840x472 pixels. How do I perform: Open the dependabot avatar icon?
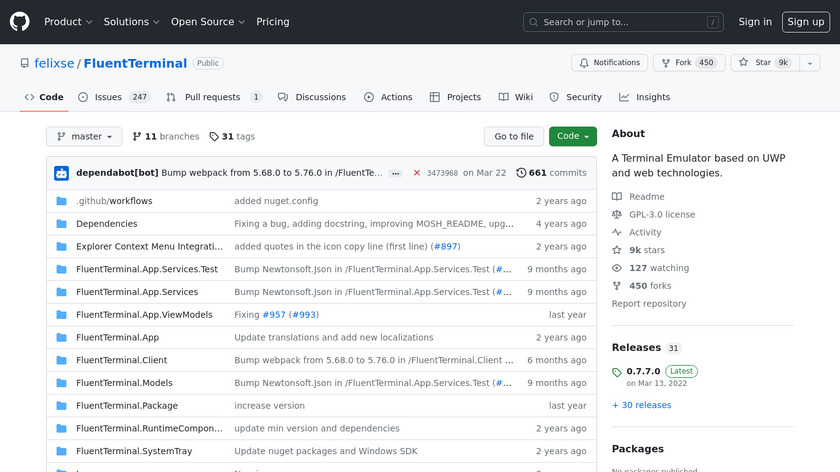pyautogui.click(x=62, y=173)
